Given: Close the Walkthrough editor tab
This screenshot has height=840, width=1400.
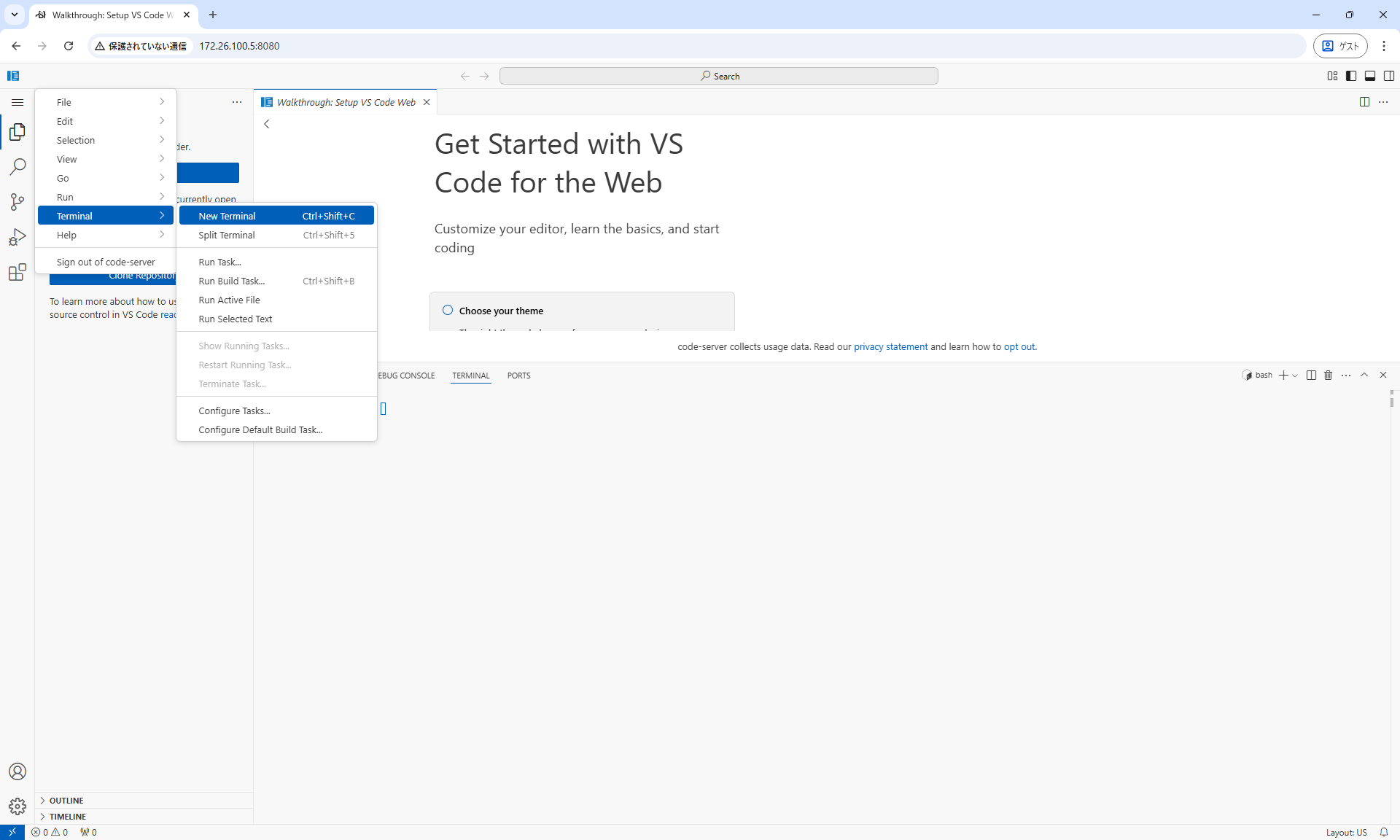Looking at the screenshot, I should (x=427, y=102).
